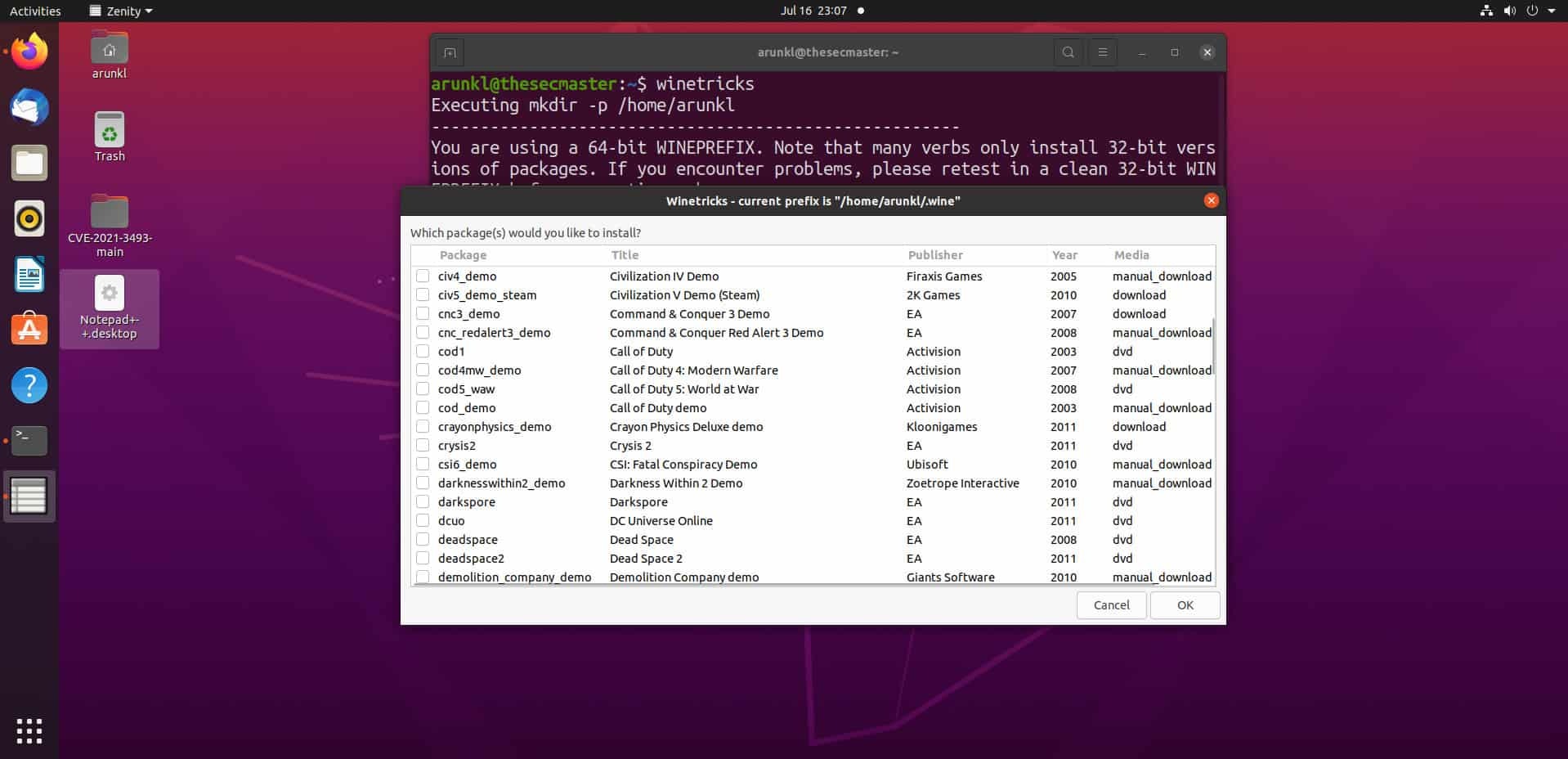This screenshot has width=1568, height=759.
Task: Click the Cancel button
Action: [x=1111, y=605]
